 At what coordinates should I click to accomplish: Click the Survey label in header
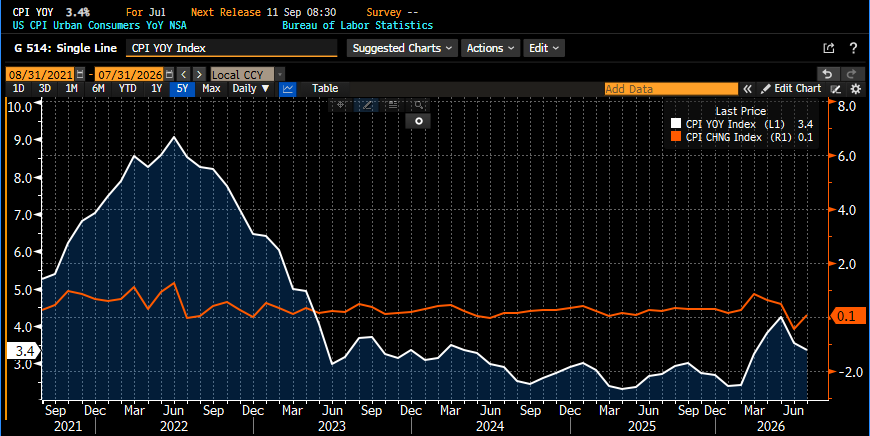coord(384,12)
